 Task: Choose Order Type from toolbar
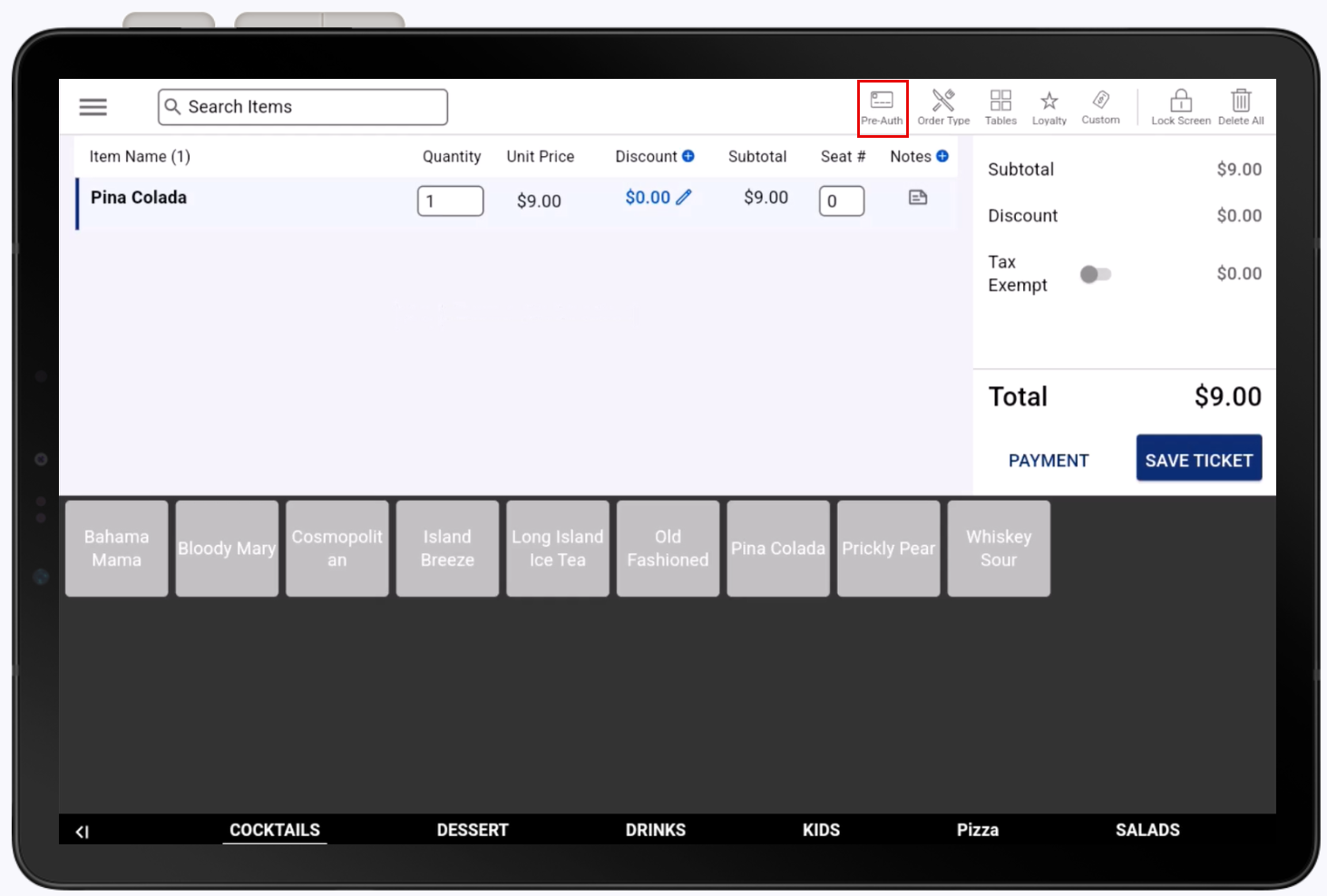click(x=943, y=108)
